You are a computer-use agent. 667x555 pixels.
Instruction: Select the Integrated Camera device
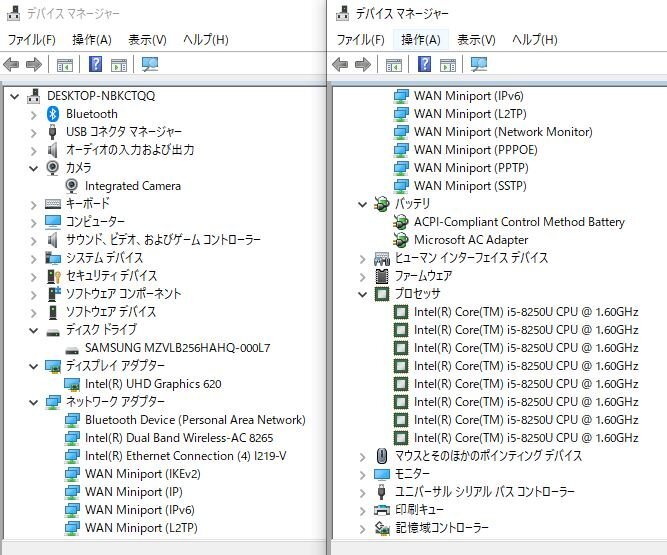point(132,186)
